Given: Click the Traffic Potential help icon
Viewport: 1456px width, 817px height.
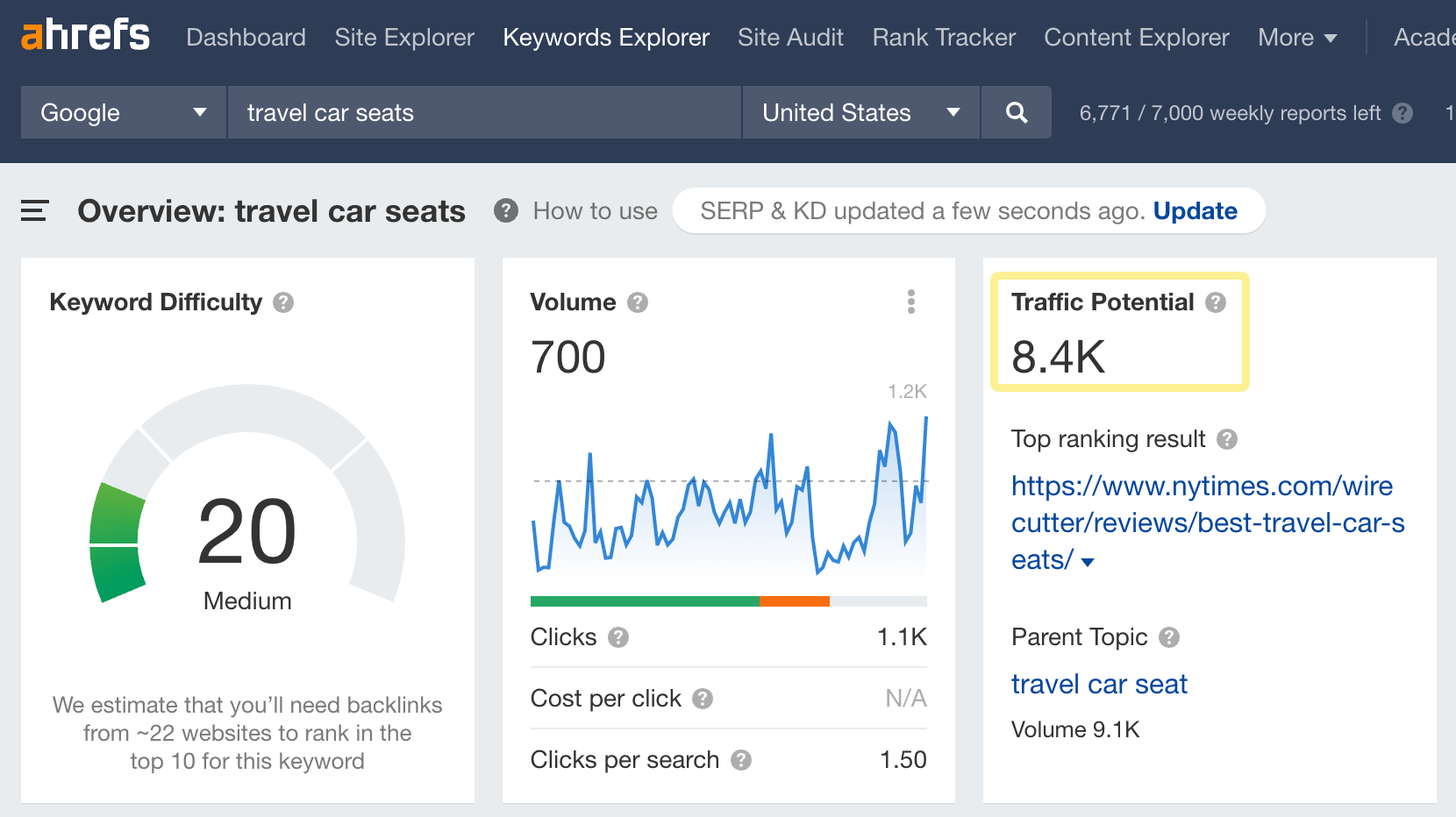Looking at the screenshot, I should [x=1216, y=302].
